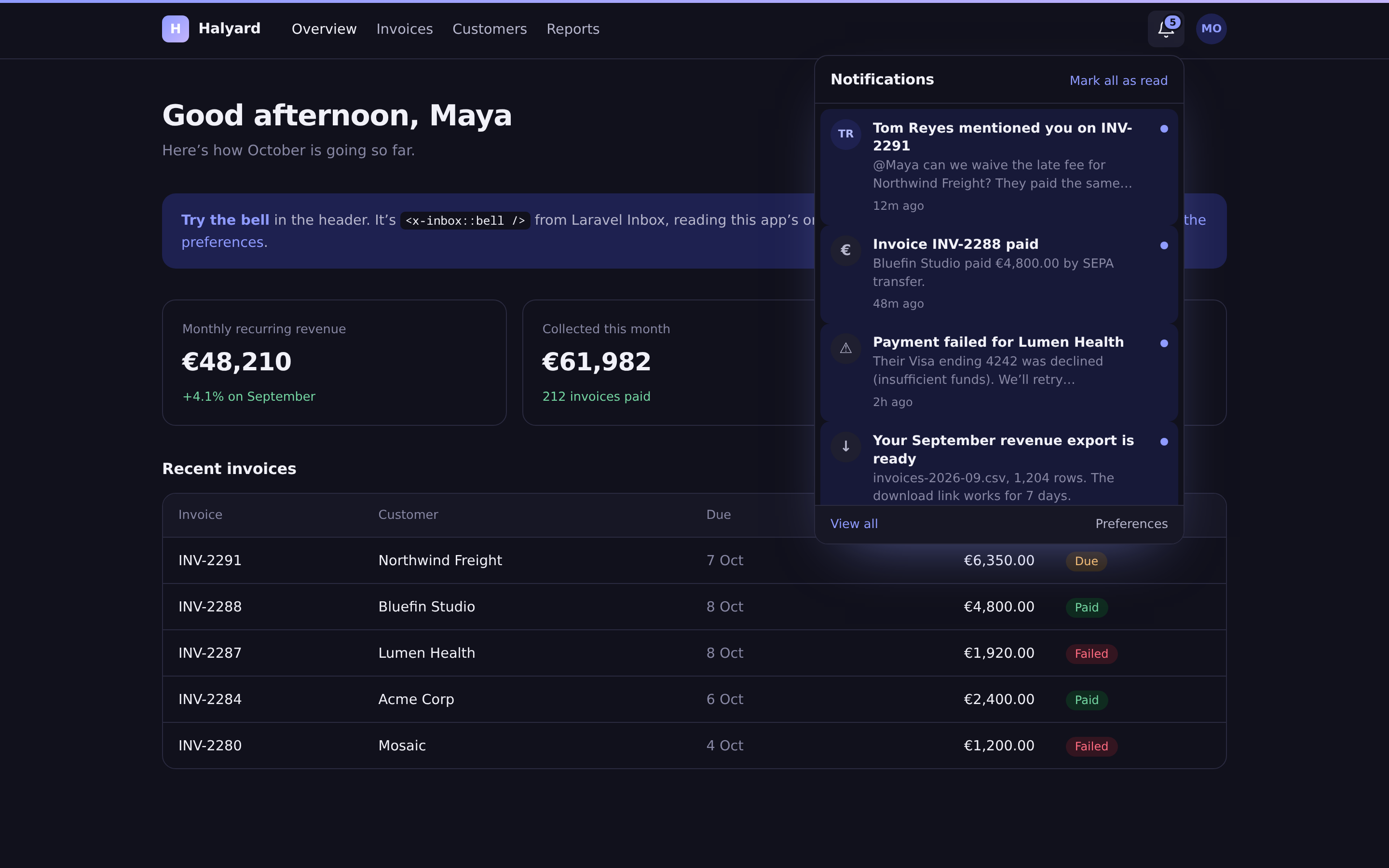
Task: Click the TR avatar in Tom Reyes notification
Action: click(845, 135)
